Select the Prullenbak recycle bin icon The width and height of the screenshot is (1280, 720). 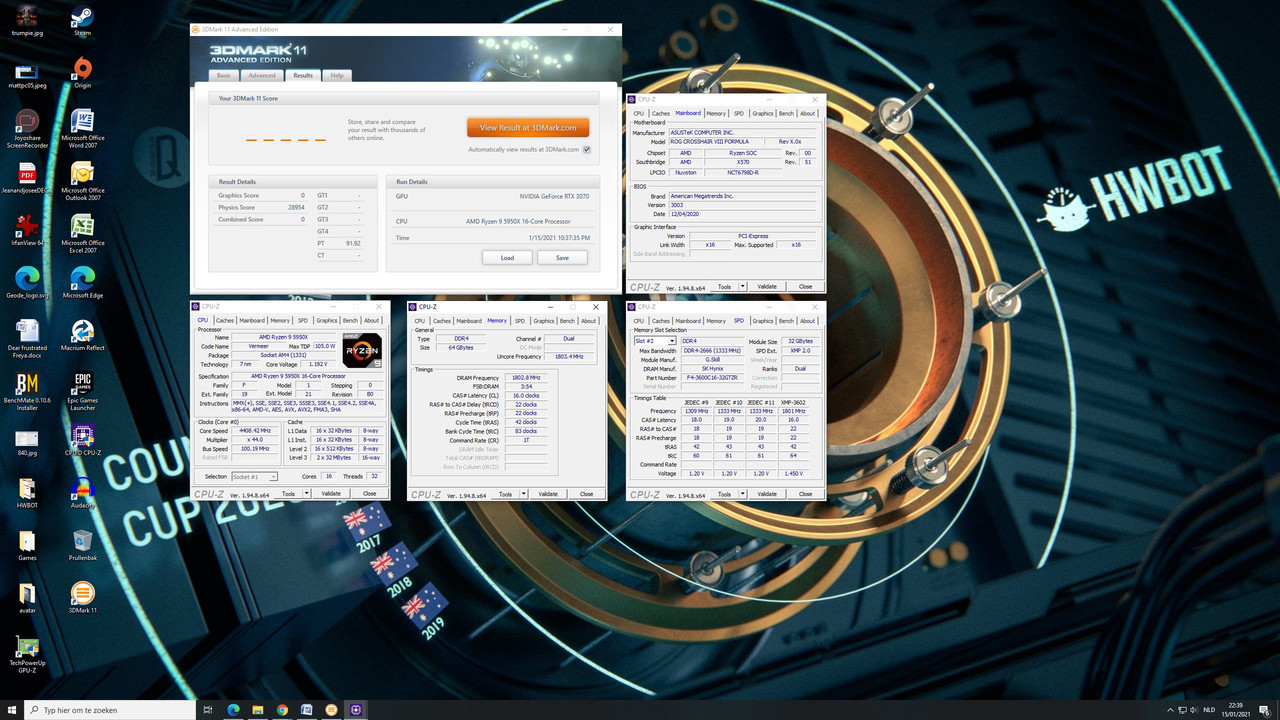[82, 545]
